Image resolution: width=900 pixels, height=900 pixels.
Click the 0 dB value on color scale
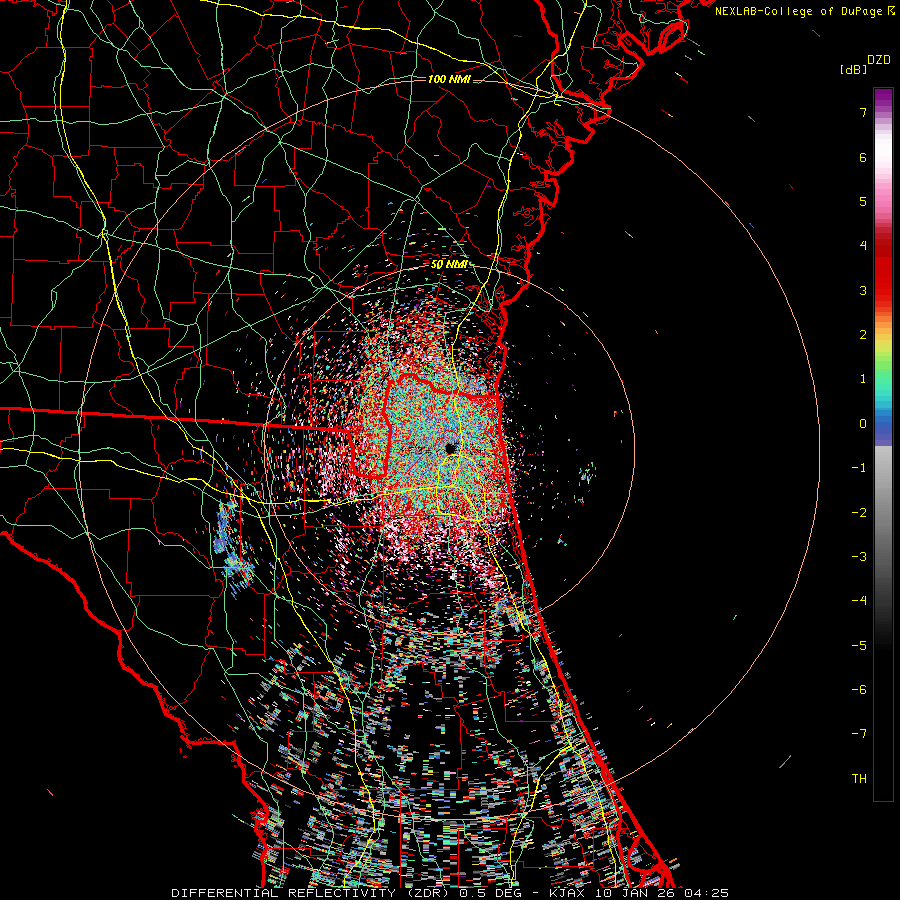[x=863, y=424]
